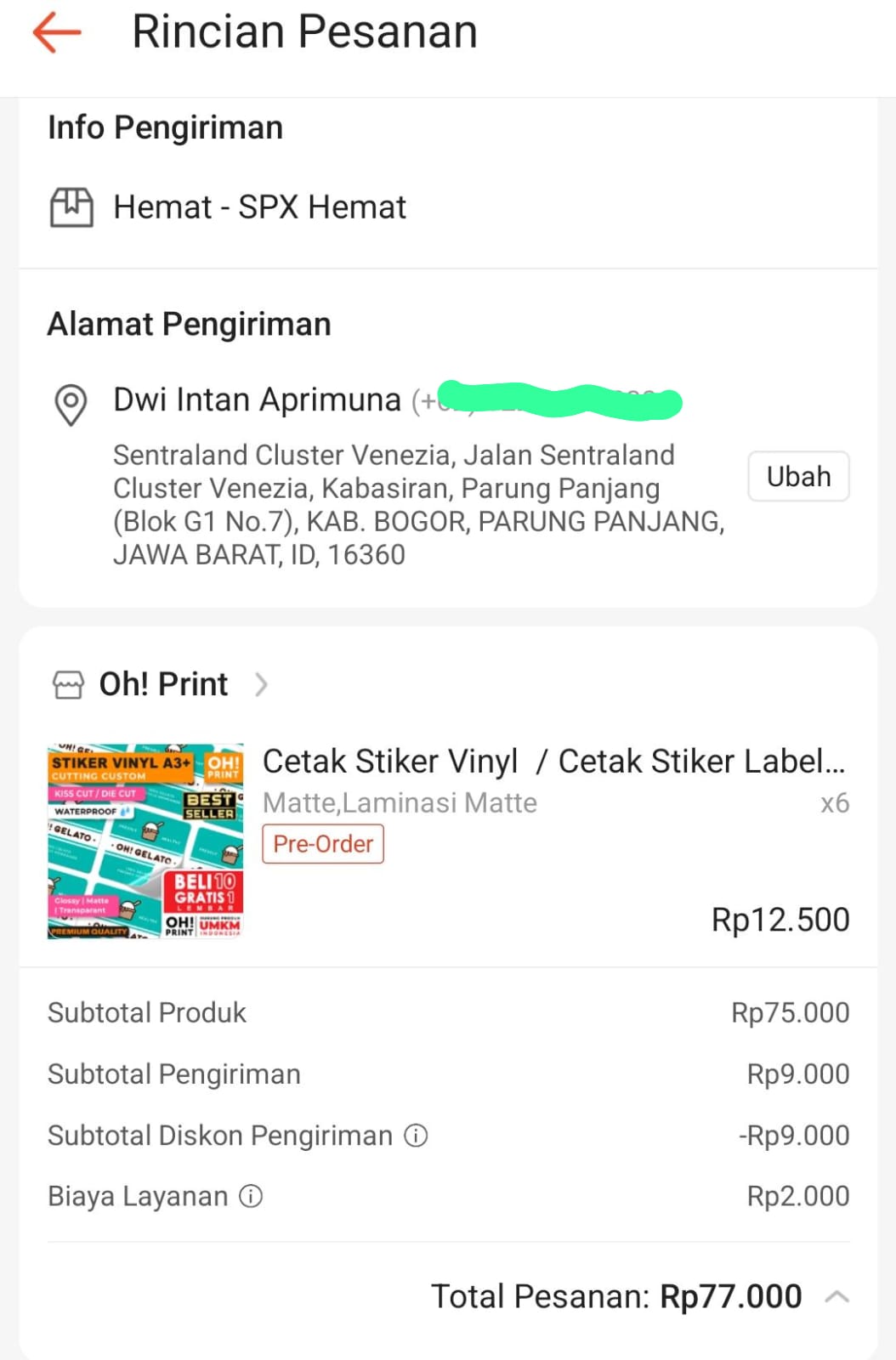Tap the sticker vinyl product thumbnail

(x=145, y=841)
